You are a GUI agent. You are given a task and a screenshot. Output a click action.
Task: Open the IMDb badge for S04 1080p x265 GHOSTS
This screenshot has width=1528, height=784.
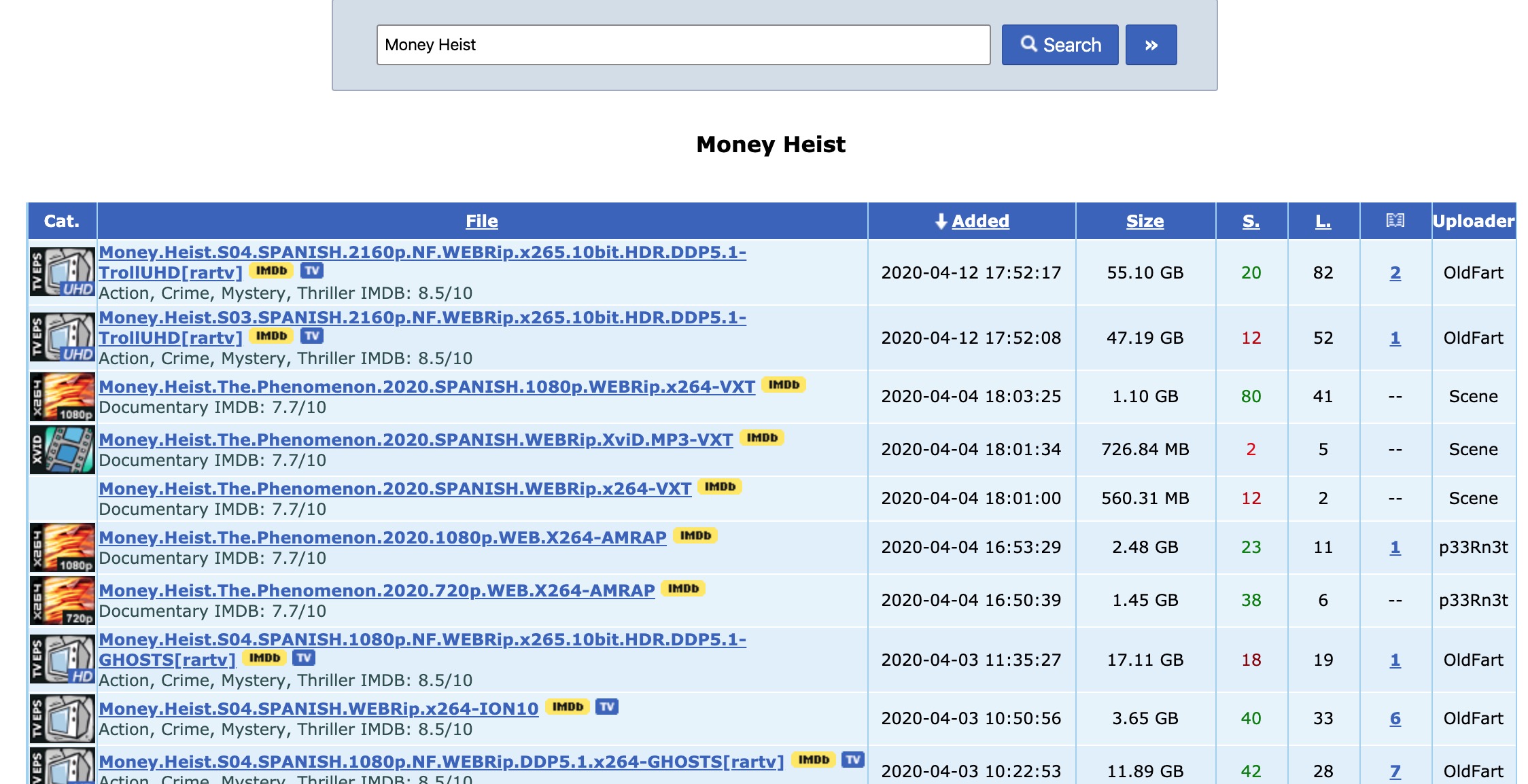264,658
